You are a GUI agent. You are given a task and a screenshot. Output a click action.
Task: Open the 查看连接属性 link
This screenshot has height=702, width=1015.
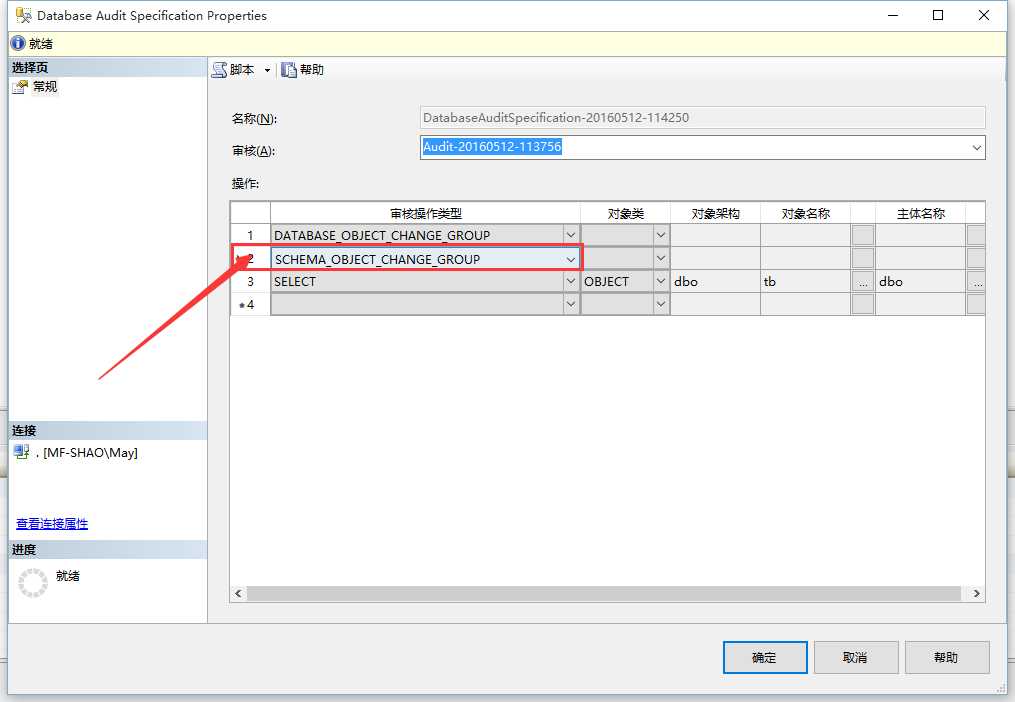coord(52,523)
